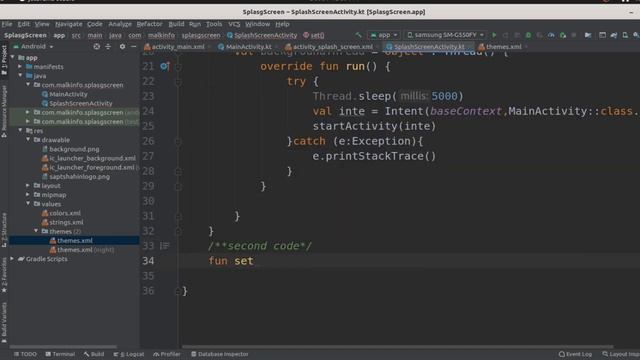This screenshot has width=640, height=360.
Task: Open the VCS menu
Action: click(234, 24)
